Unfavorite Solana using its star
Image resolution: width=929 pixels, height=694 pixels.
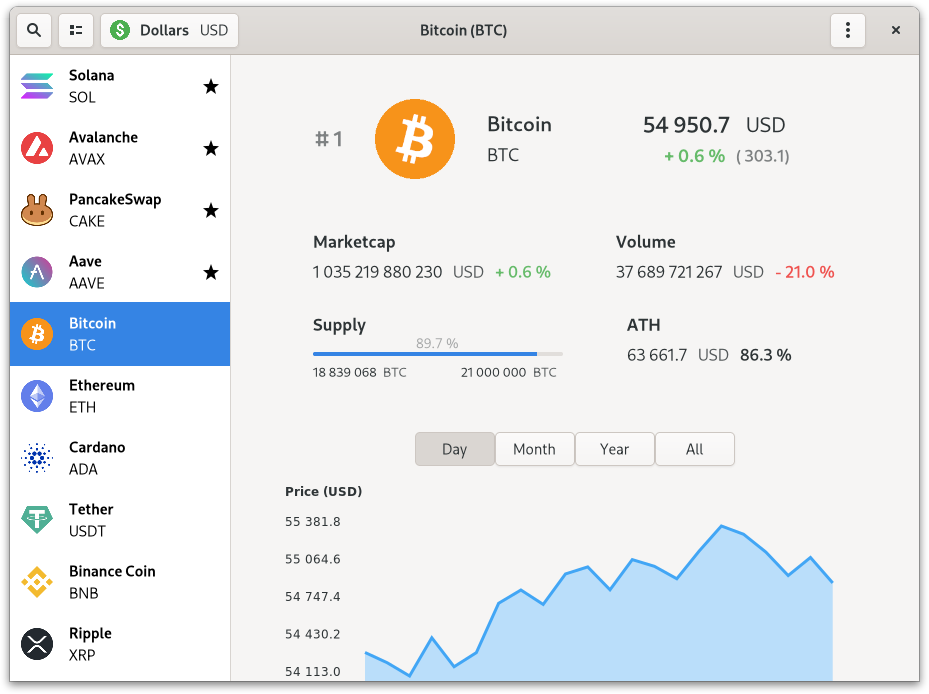click(211, 87)
